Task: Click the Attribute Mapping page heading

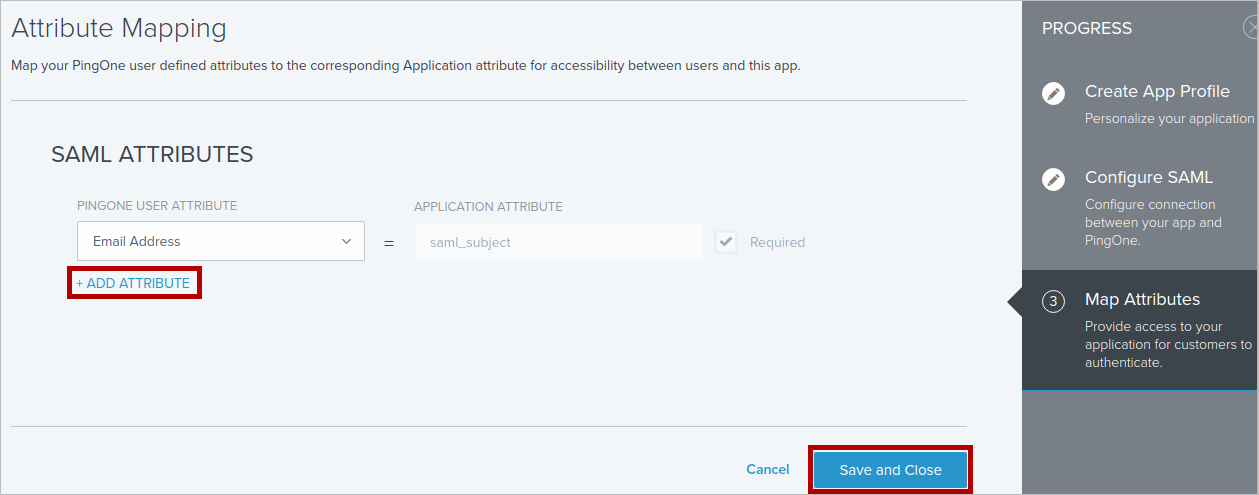Action: (119, 28)
